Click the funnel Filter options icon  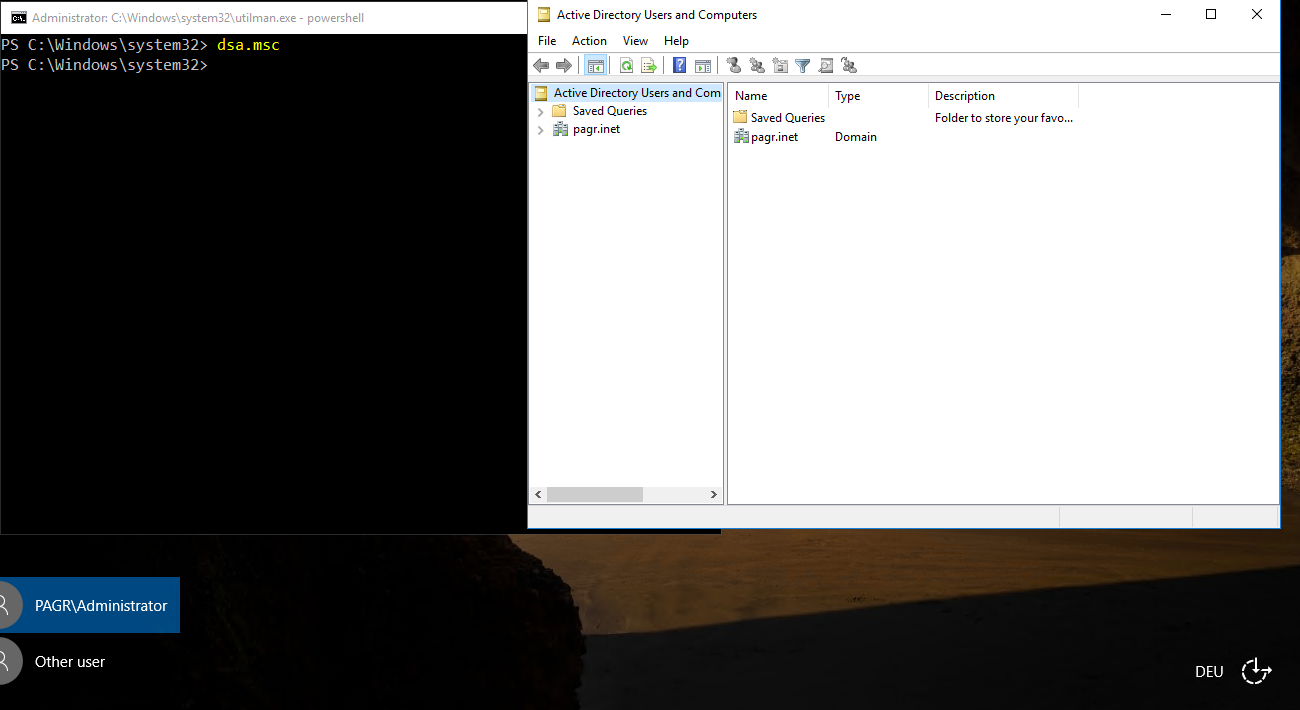[x=803, y=66]
